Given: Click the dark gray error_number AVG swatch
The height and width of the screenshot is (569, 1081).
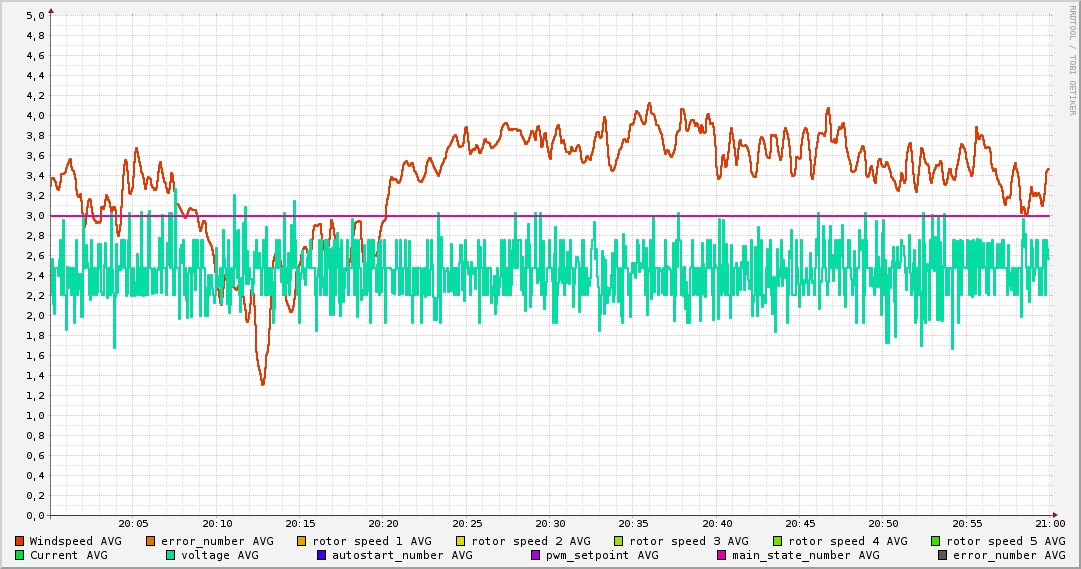Looking at the screenshot, I should tap(942, 555).
